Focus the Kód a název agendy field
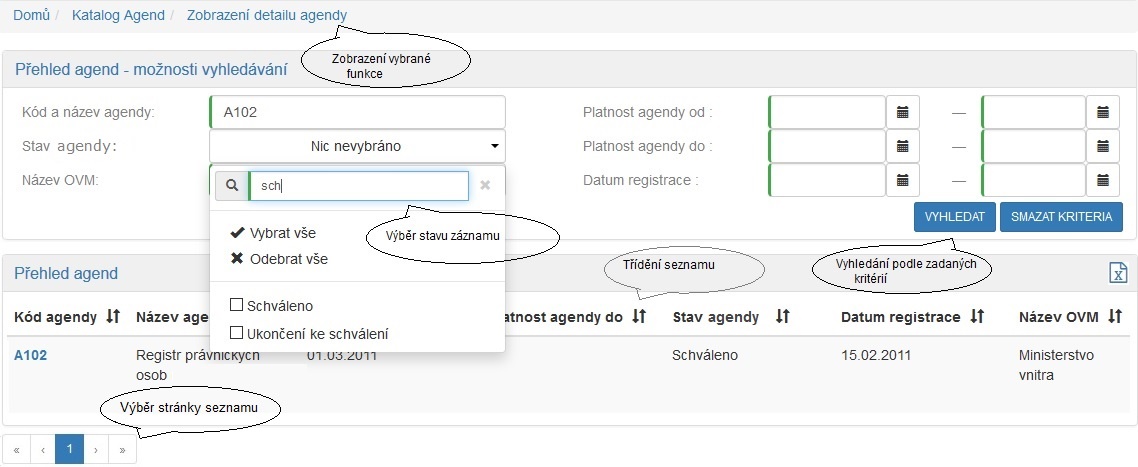 tap(357, 112)
